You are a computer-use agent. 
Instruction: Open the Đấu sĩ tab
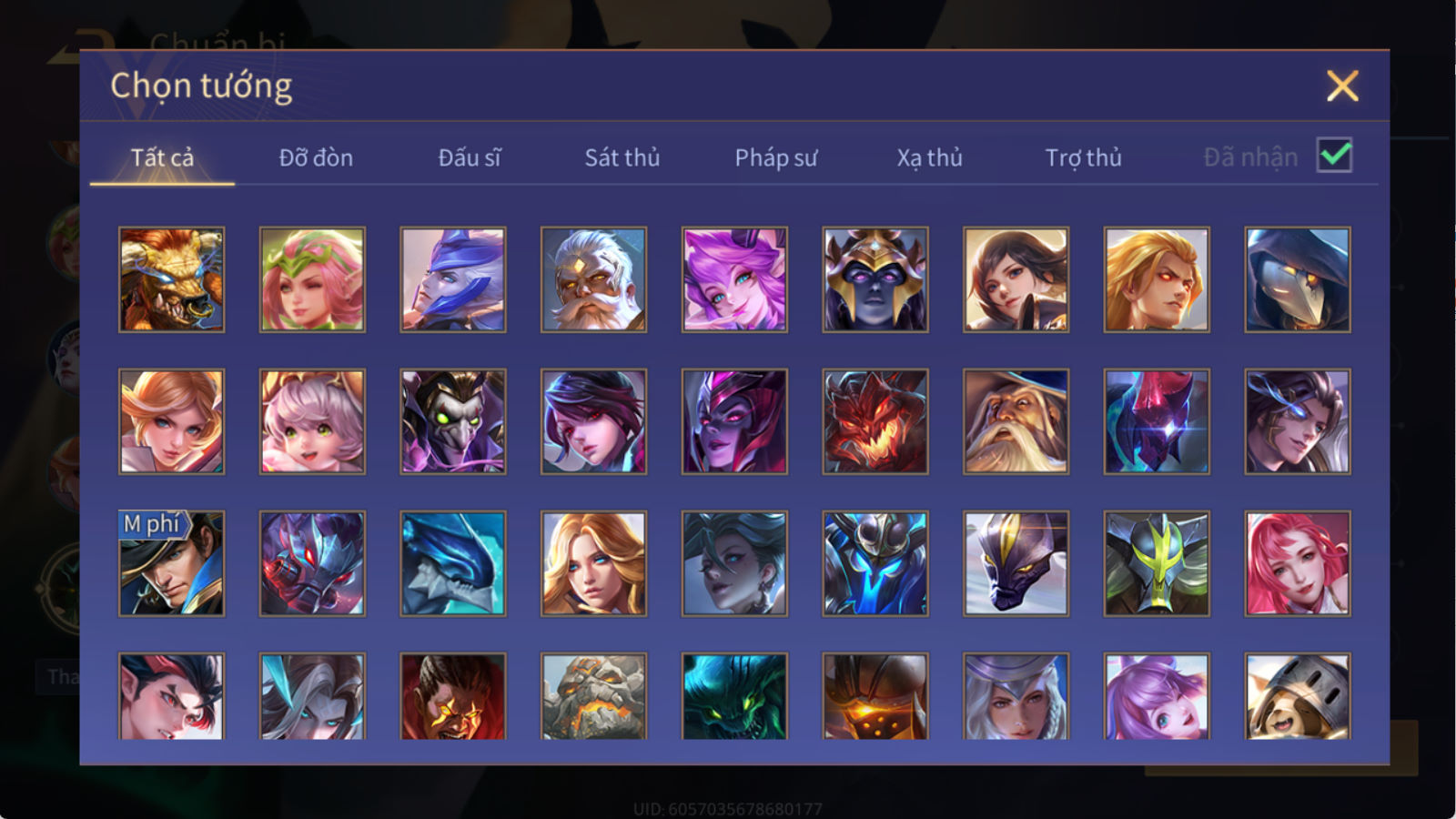pyautogui.click(x=470, y=157)
